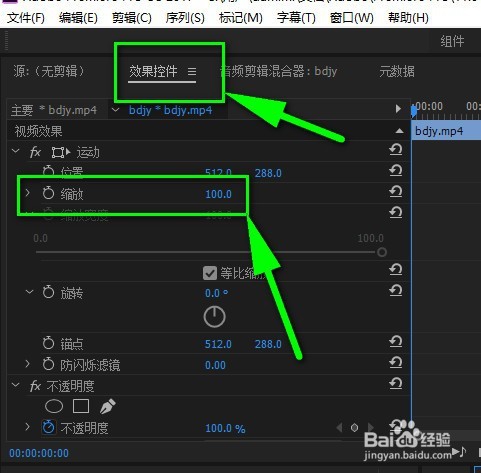Open the master clip dropdown arrow
Screen dimensions: 481x473
coord(115,110)
